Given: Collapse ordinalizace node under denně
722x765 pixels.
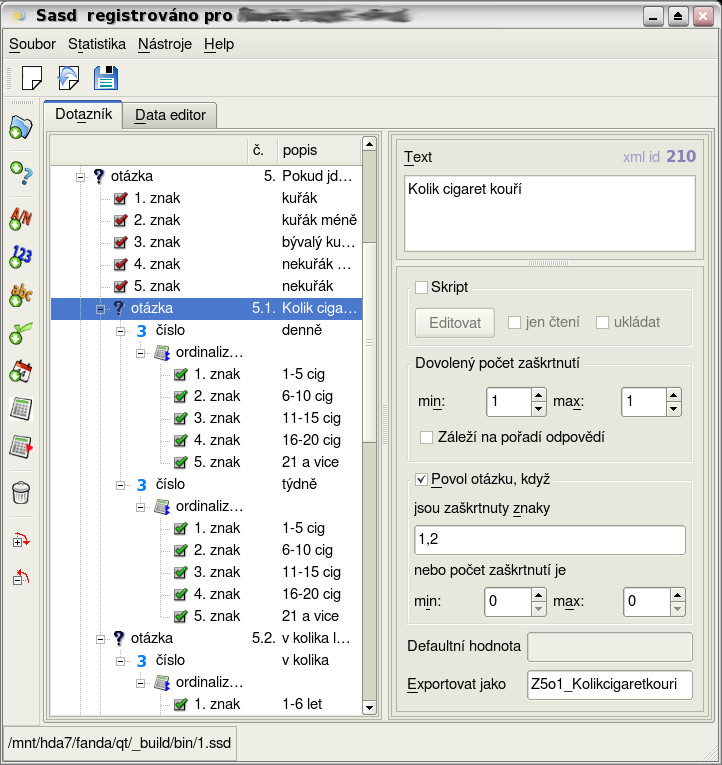Looking at the screenshot, I should (x=140, y=353).
